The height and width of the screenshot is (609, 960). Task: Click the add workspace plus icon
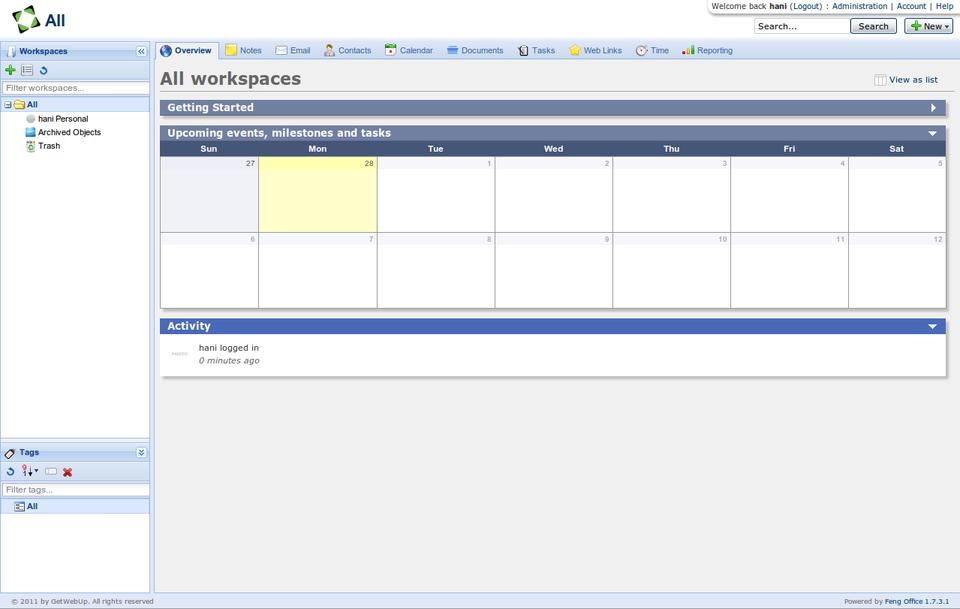tap(10, 70)
